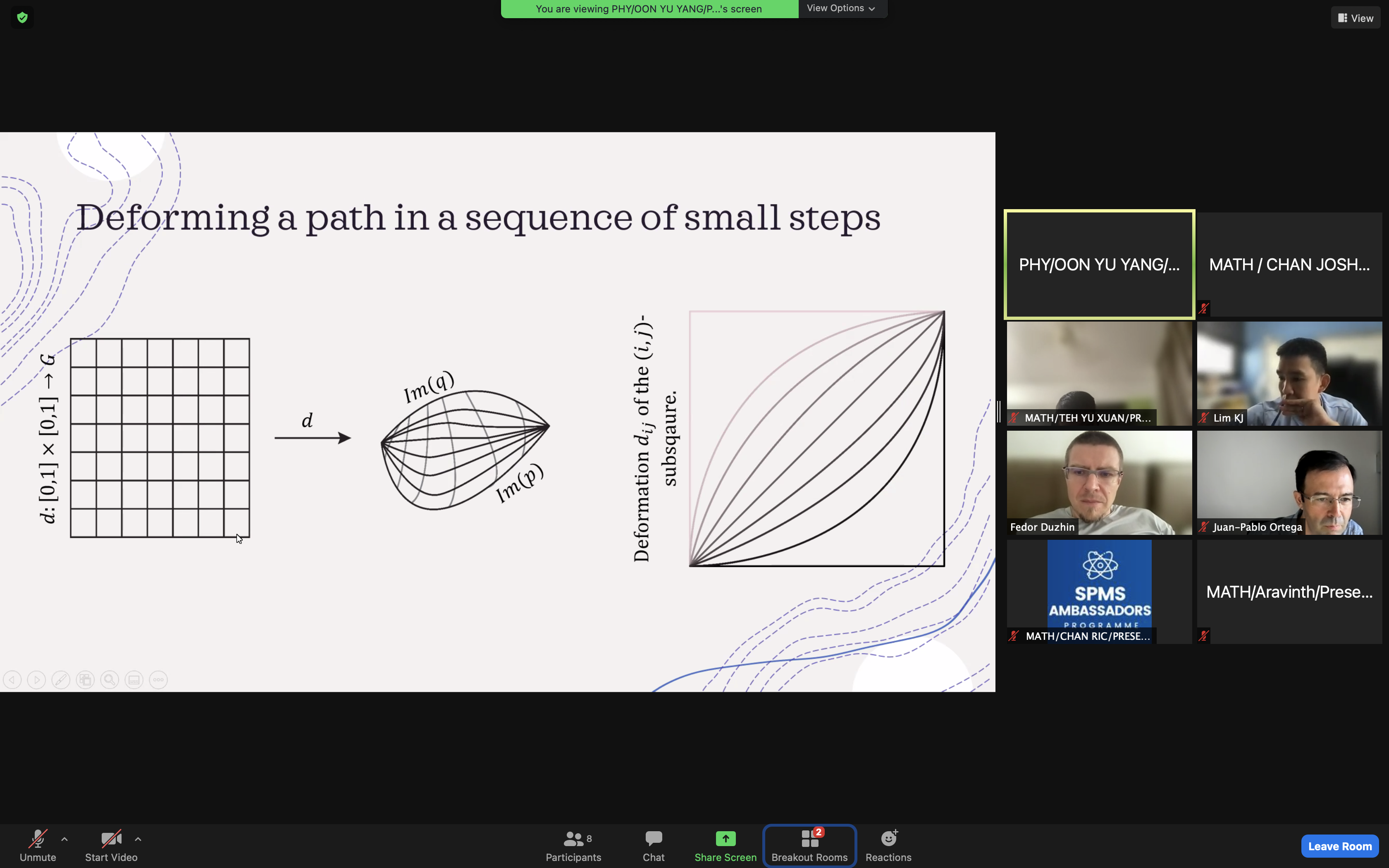1389x868 pixels.
Task: Go to next slide with arrow button
Action: 36,680
